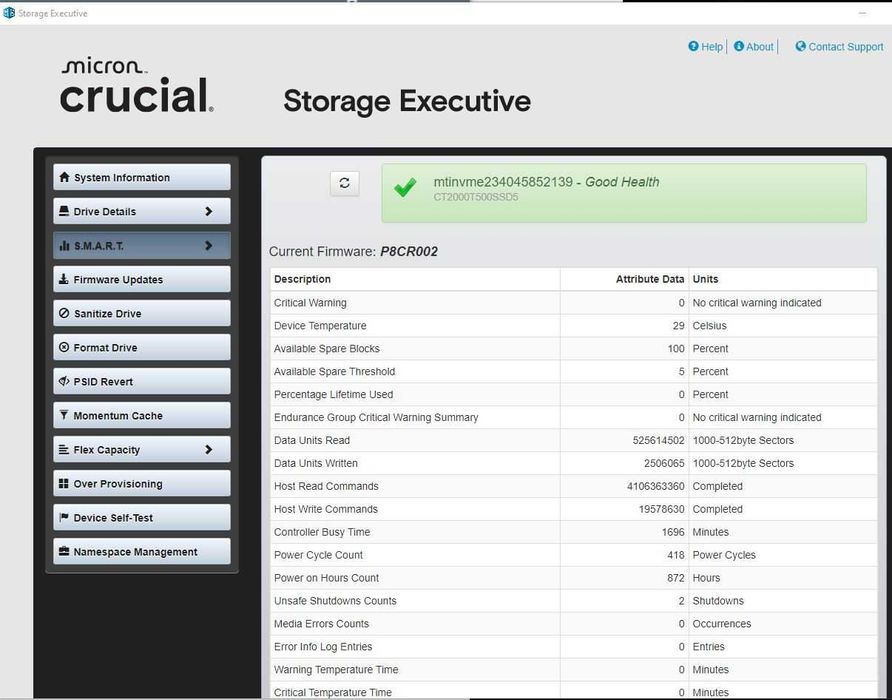Click the Unsafe Shutdowns Counts row label
The width and height of the screenshot is (892, 700).
pyautogui.click(x=335, y=600)
